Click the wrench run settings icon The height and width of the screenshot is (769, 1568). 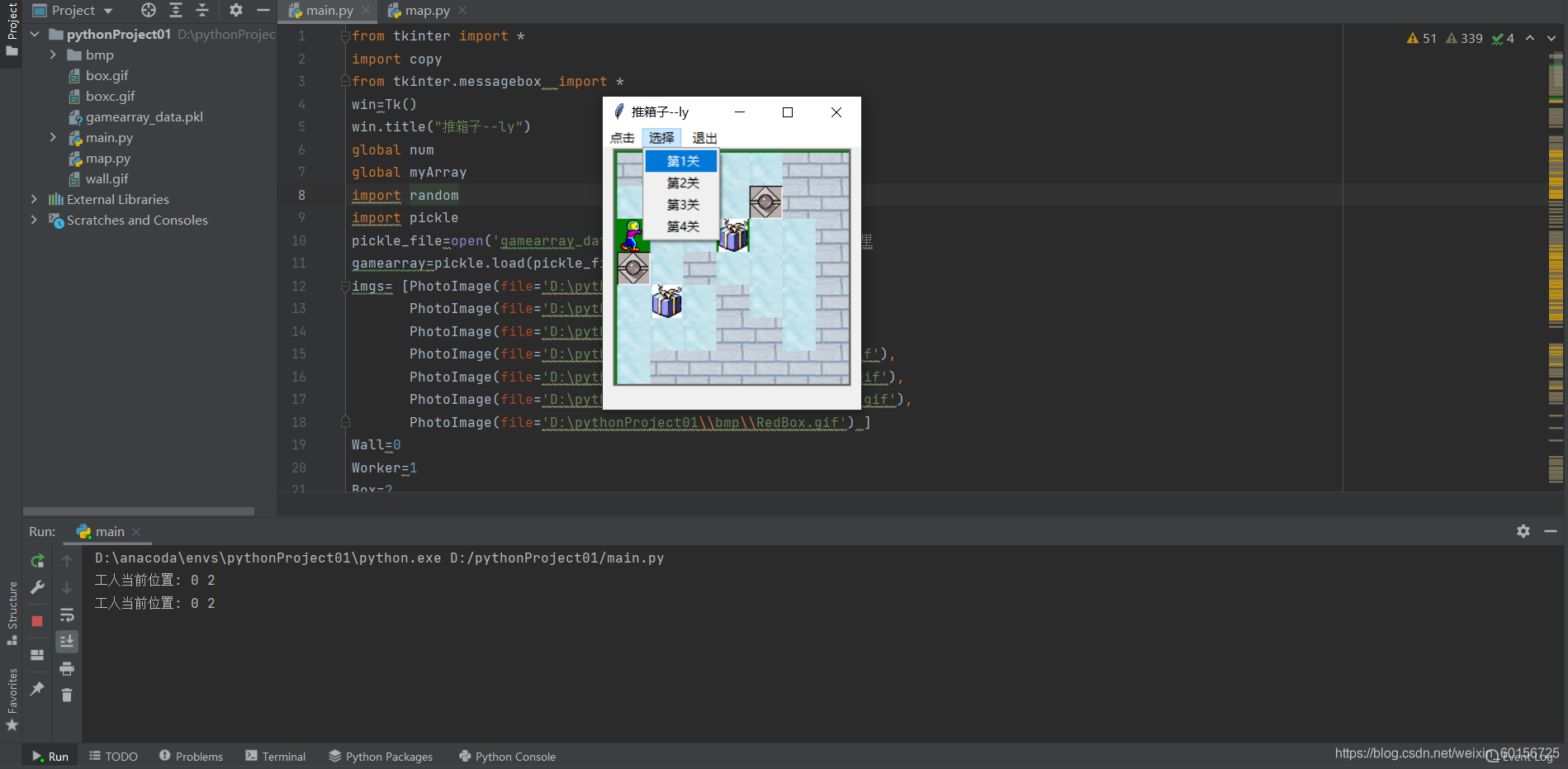point(37,587)
